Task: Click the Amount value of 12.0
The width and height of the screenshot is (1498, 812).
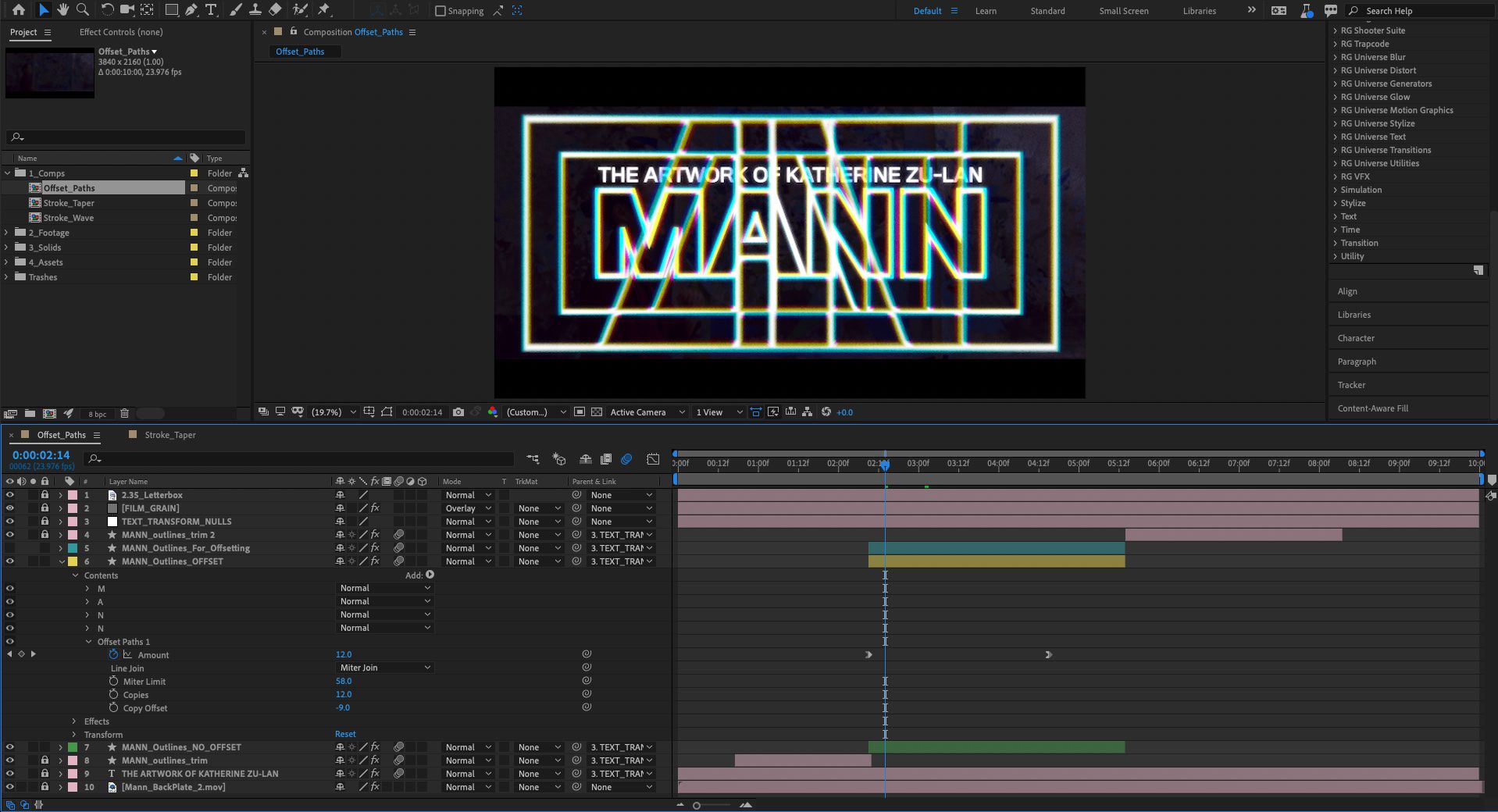Action: 342,654
